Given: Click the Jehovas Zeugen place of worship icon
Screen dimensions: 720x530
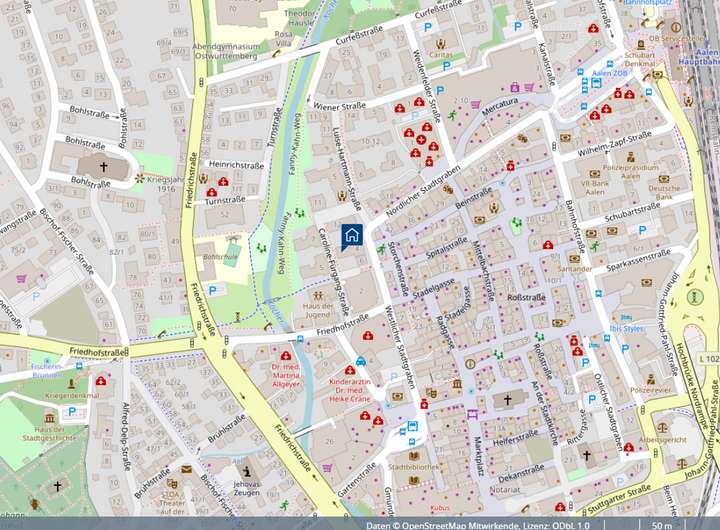Looking at the screenshot, I should pyautogui.click(x=247, y=470).
